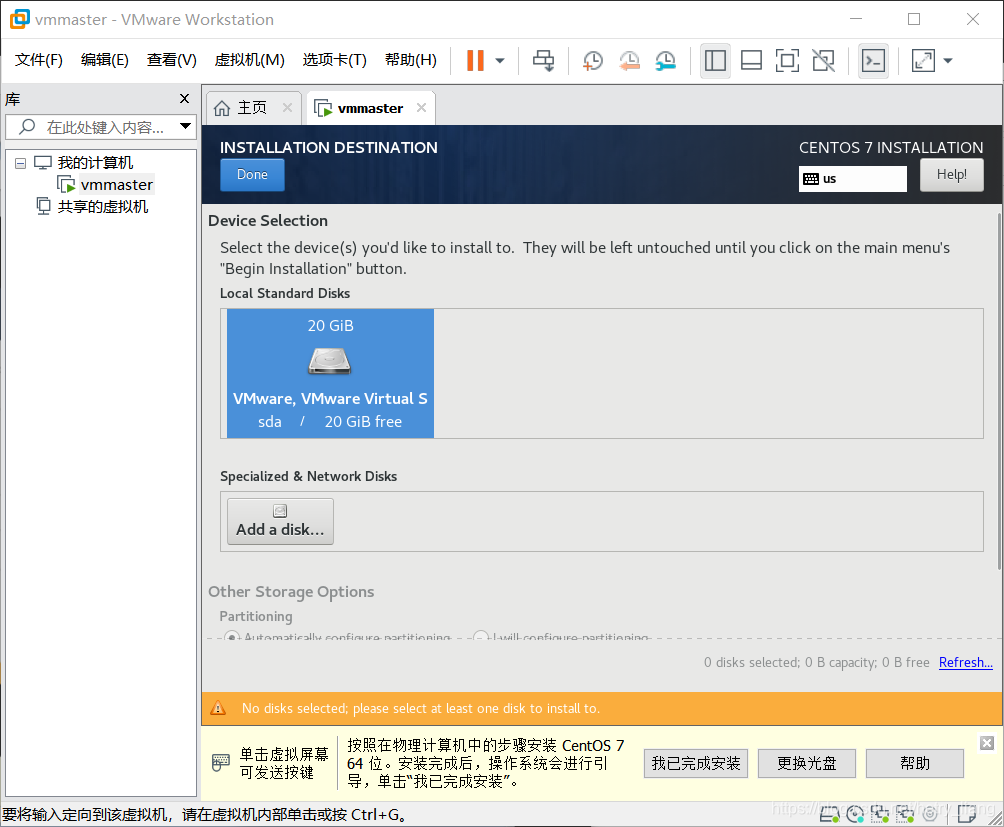Click the installer vertical scrollbar
Viewport: 1004px width, 827px height.
click(x=999, y=392)
